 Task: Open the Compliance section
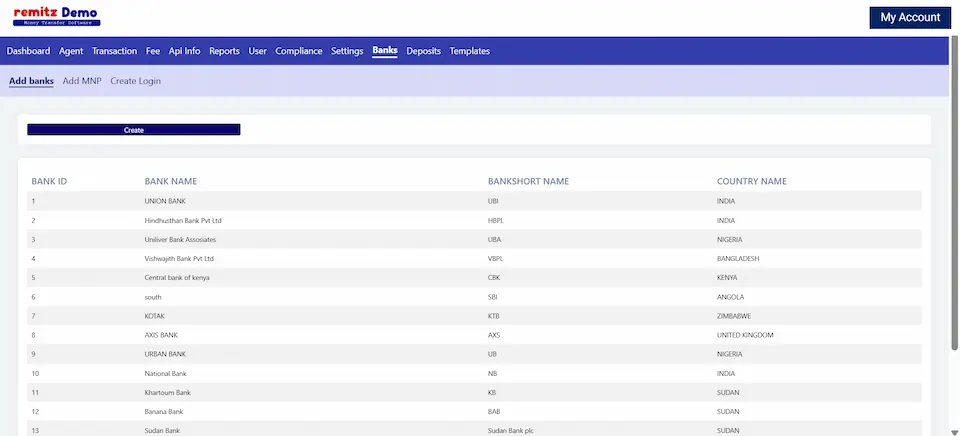299,51
